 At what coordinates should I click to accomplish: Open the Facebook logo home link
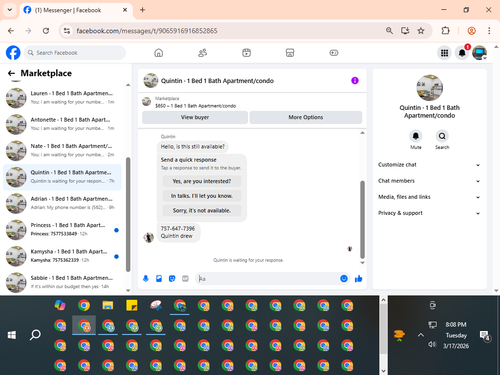click(13, 53)
